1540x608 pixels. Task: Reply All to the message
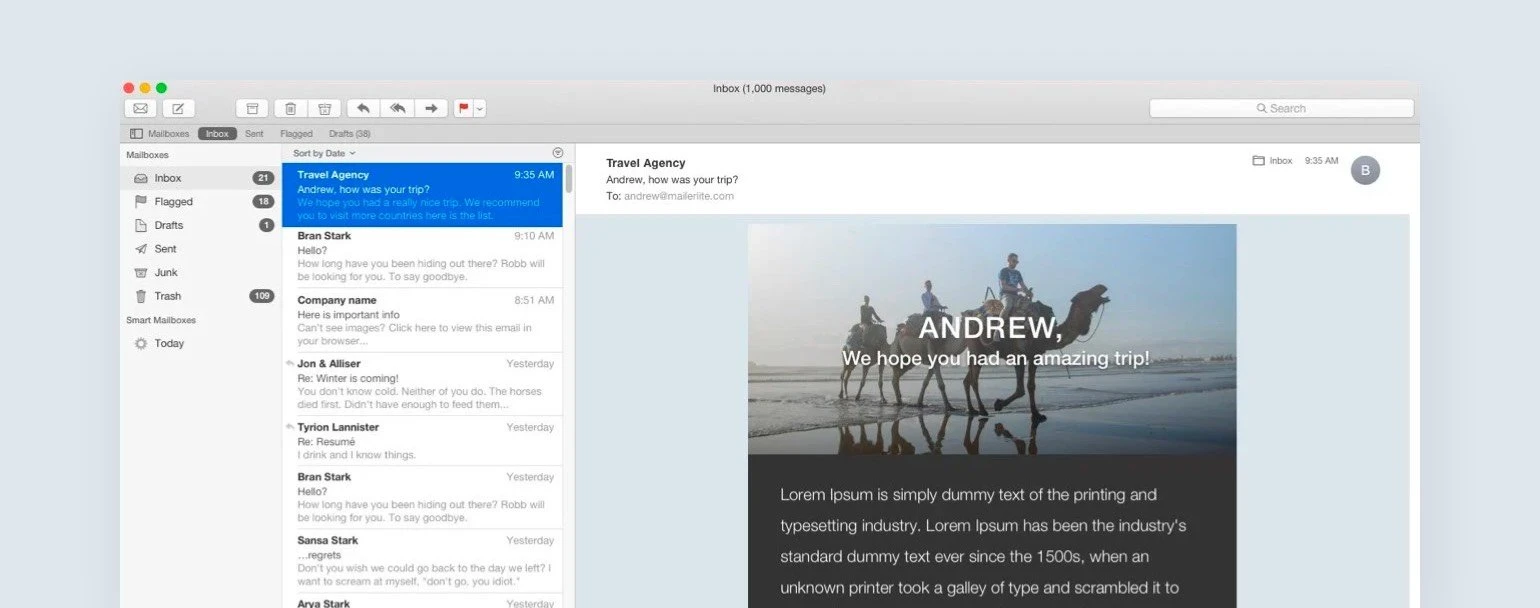[397, 108]
